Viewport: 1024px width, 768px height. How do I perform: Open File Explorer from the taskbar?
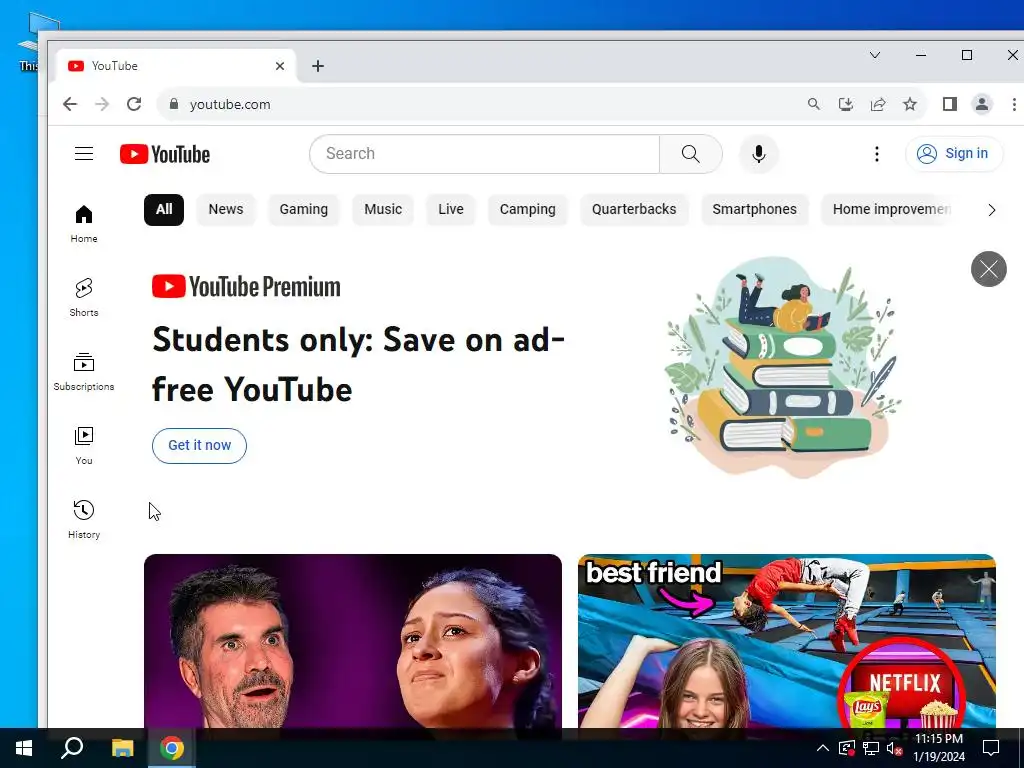click(x=122, y=748)
